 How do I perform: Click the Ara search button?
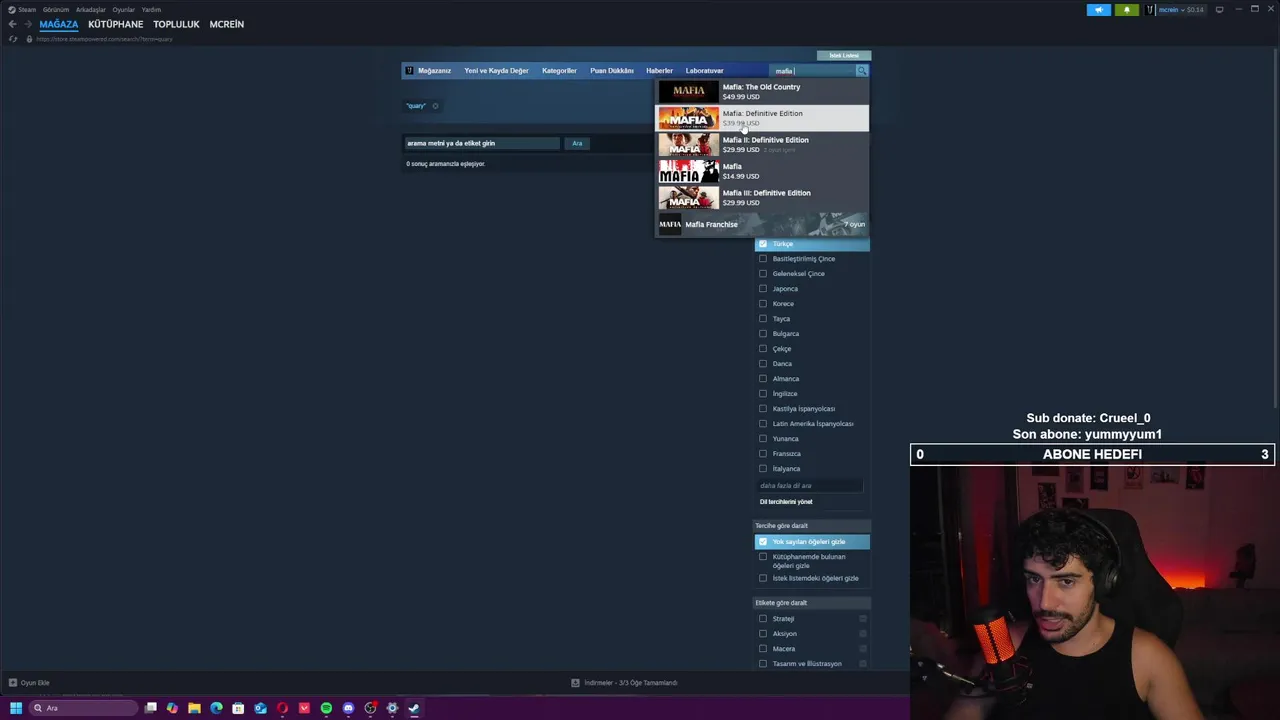(x=577, y=144)
